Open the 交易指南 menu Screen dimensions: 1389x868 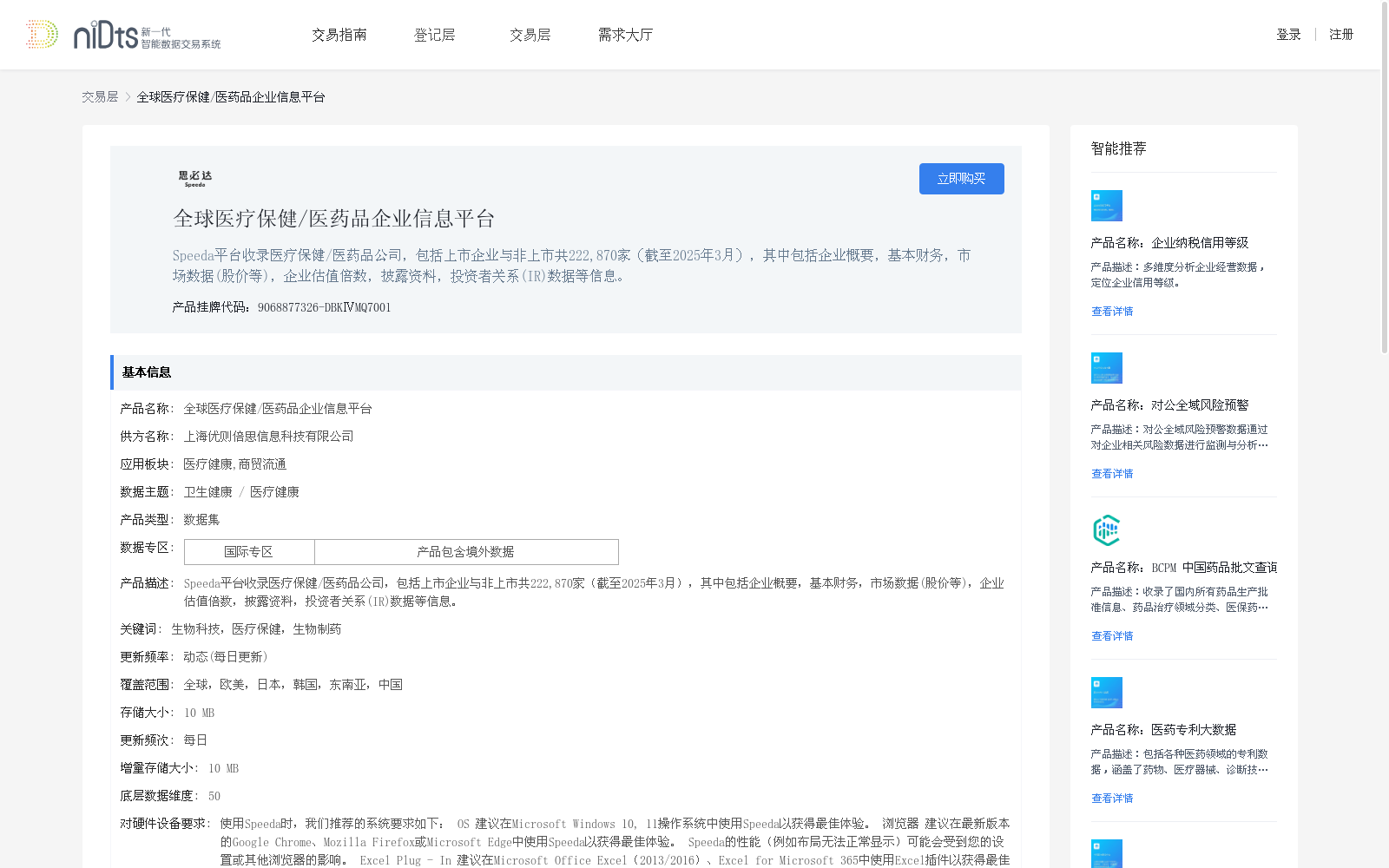[x=339, y=35]
